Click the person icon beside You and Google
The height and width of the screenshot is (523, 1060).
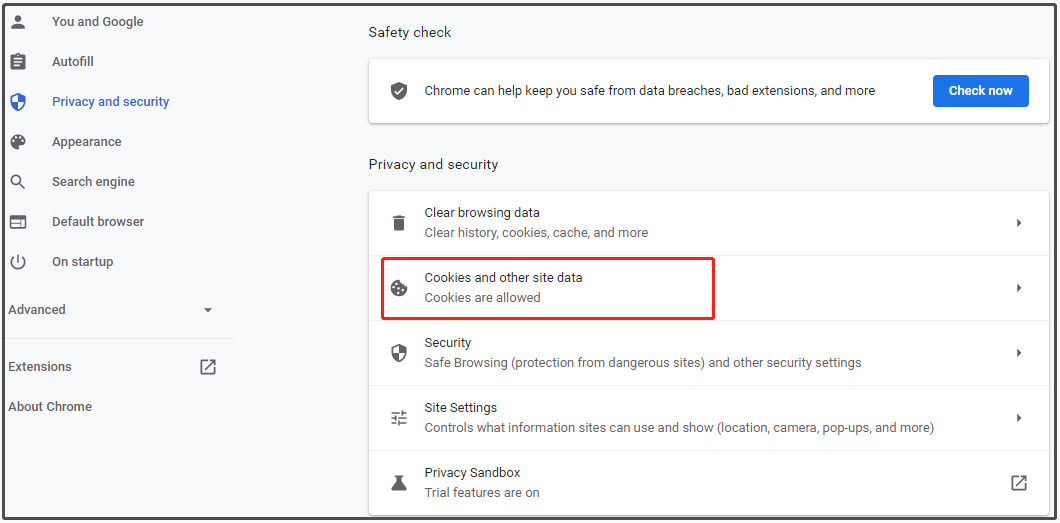18,22
